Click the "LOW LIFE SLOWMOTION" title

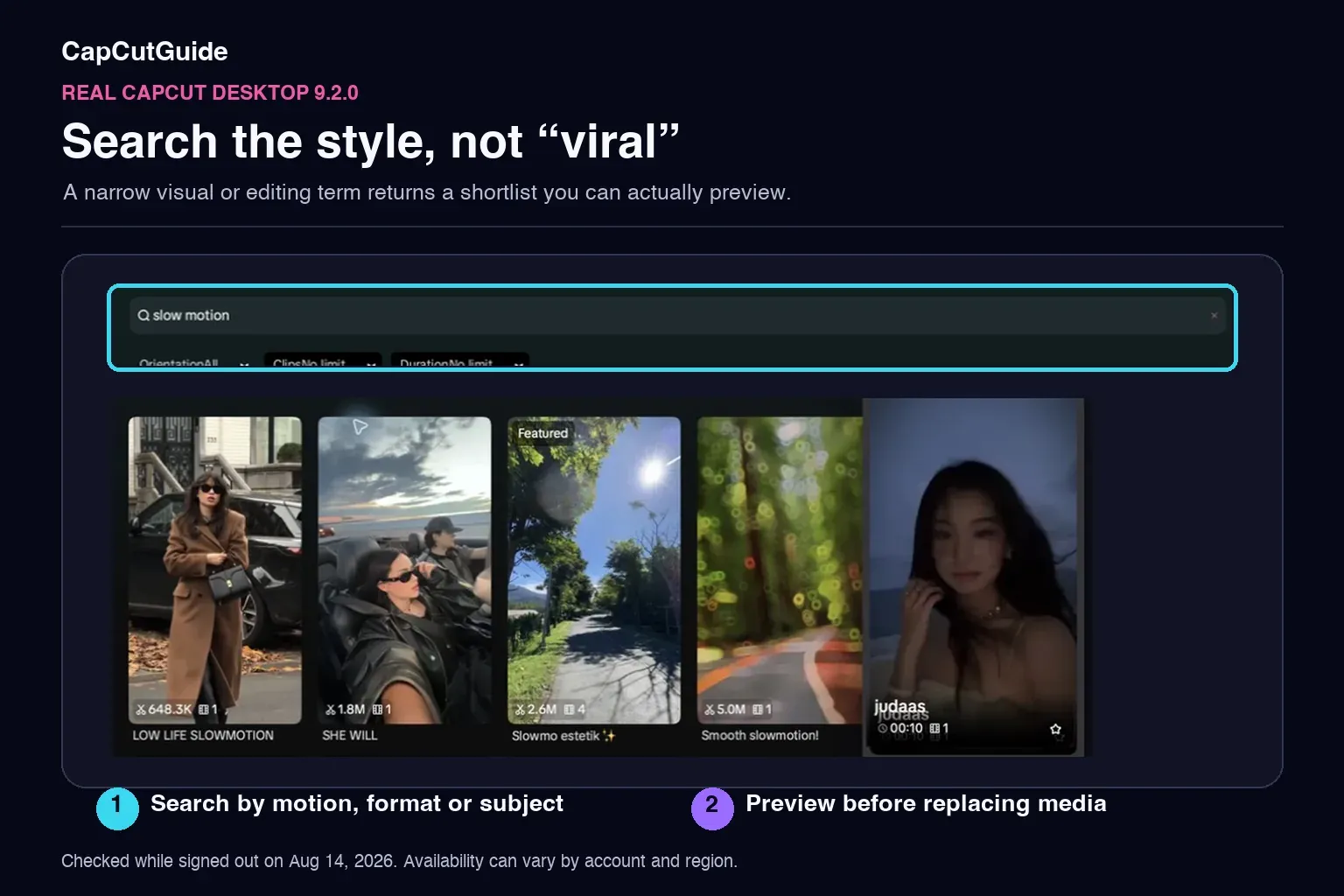[203, 736]
